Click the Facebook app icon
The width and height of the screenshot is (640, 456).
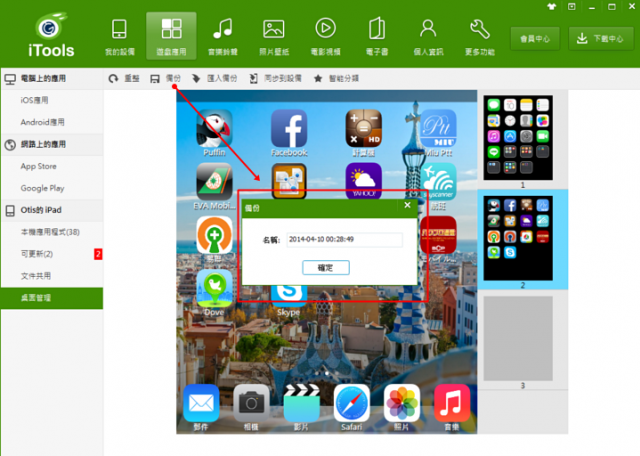point(289,129)
